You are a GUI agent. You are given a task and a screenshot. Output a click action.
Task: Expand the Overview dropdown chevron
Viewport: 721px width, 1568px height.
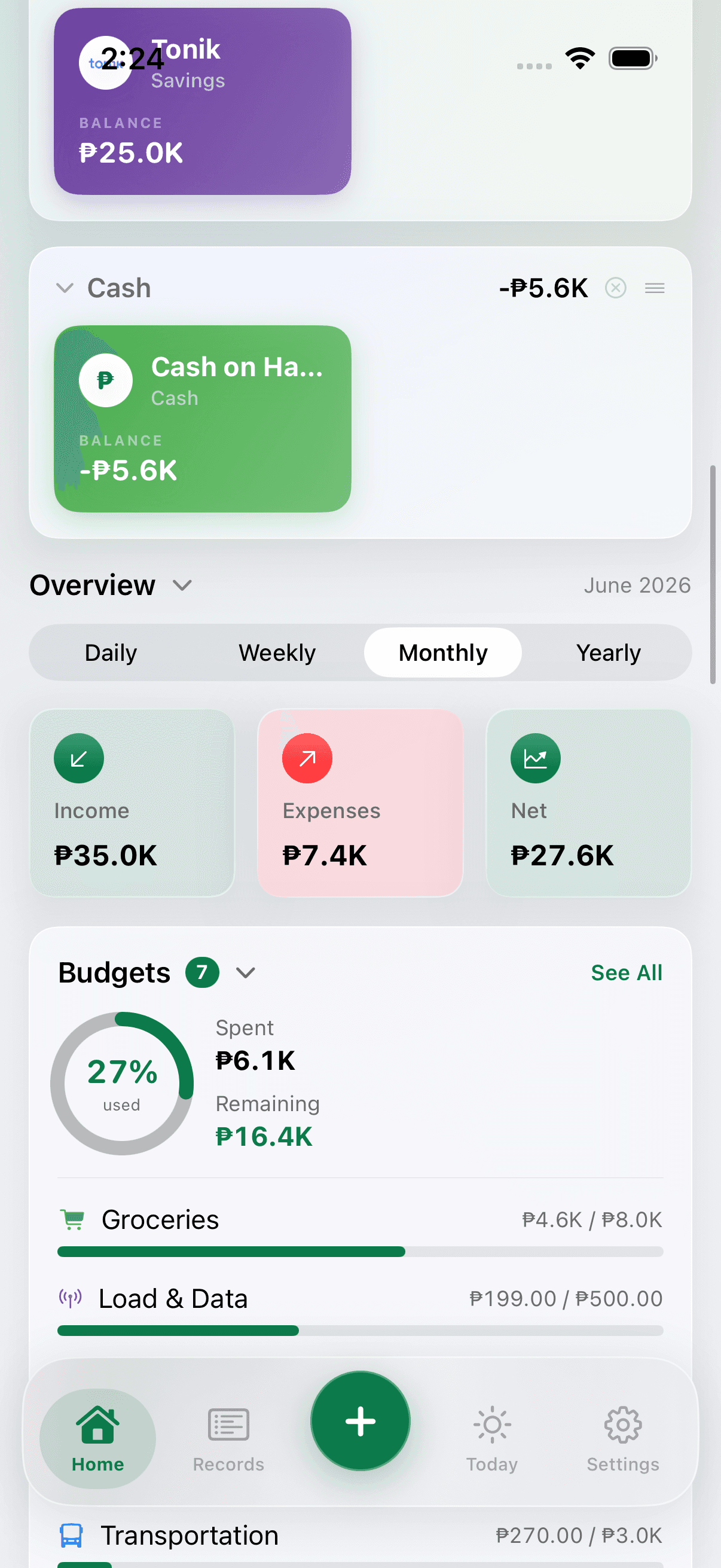(x=182, y=585)
